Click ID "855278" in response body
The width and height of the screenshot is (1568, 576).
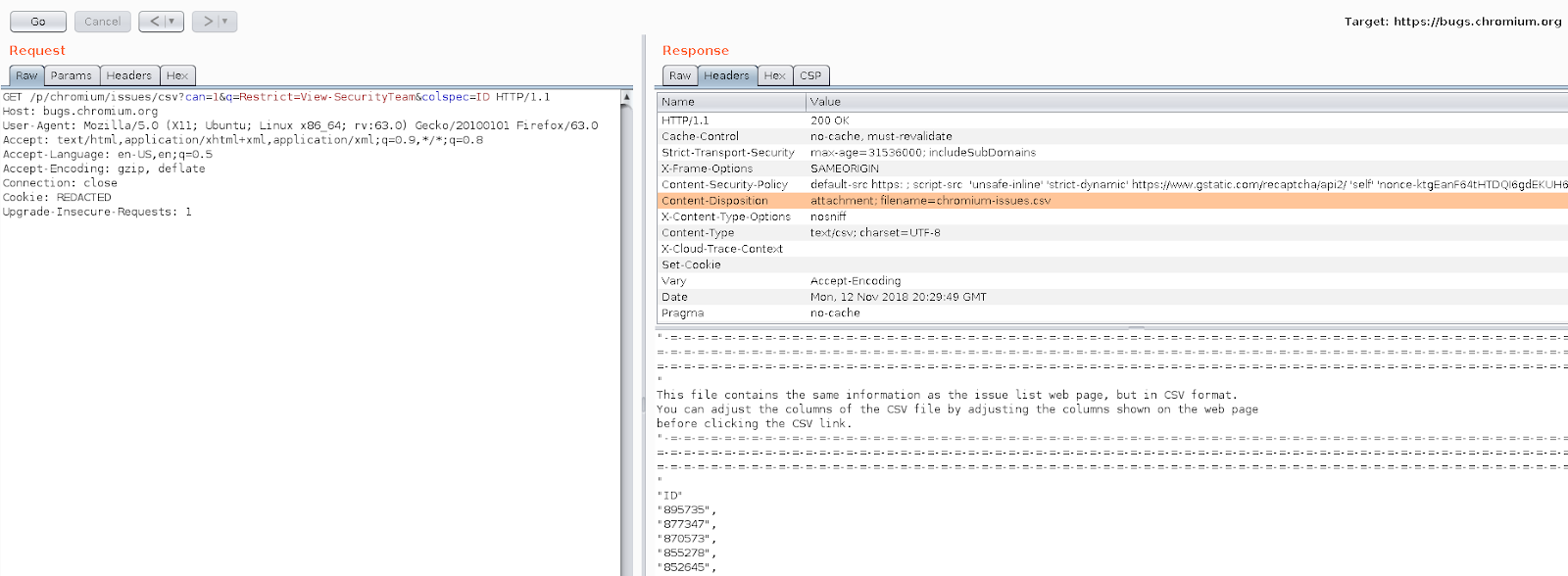(x=687, y=553)
